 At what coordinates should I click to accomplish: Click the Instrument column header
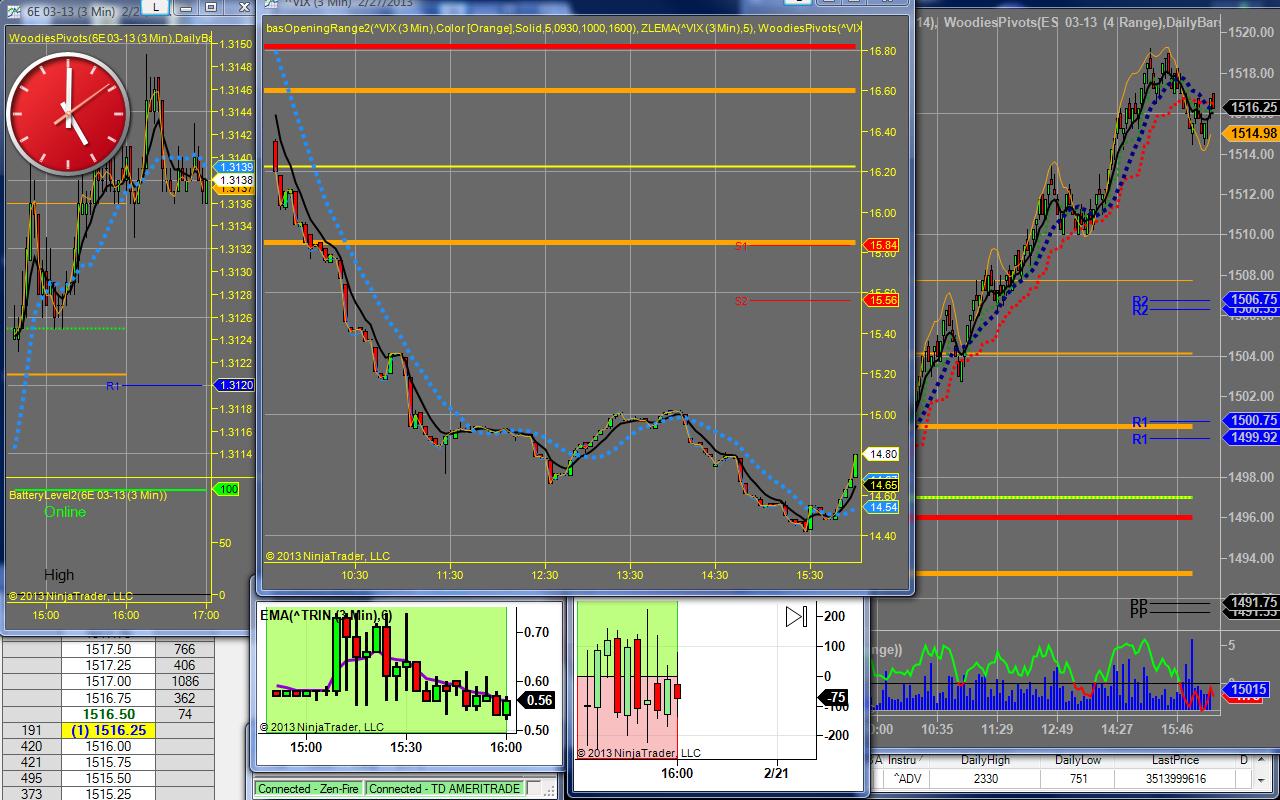[x=903, y=760]
